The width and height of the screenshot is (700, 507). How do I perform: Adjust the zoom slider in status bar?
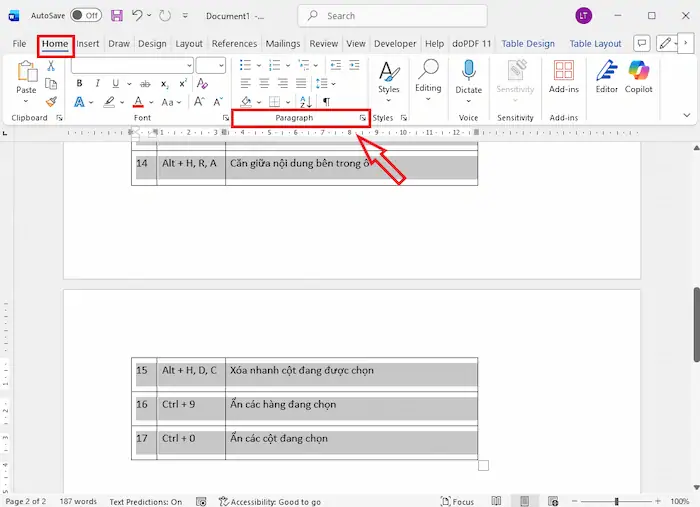click(x=616, y=501)
